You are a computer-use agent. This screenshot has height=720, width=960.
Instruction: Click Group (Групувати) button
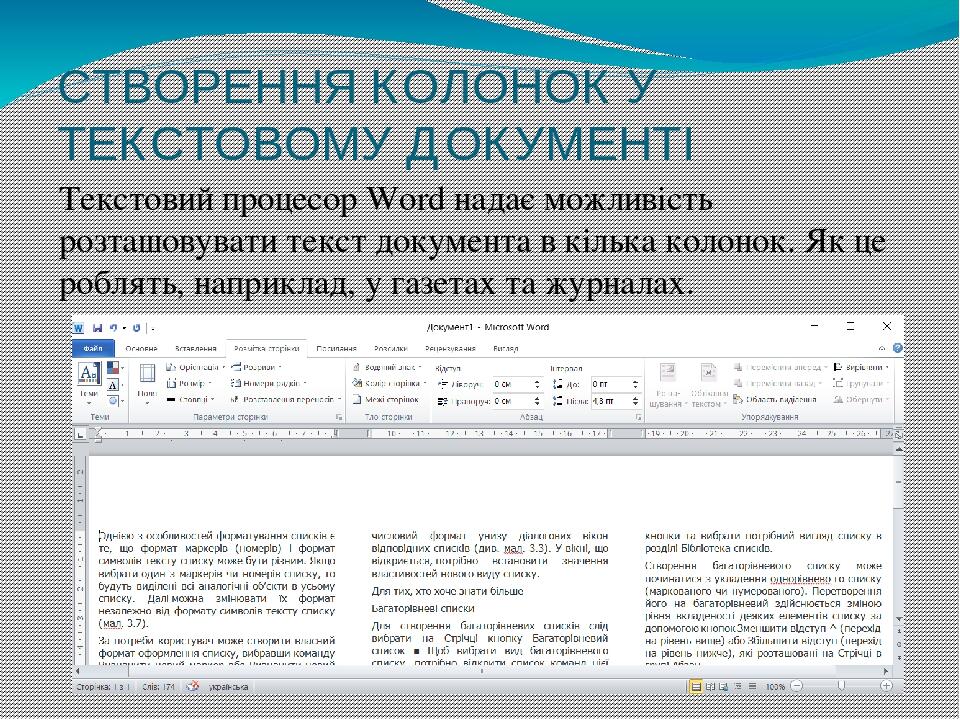coord(861,383)
